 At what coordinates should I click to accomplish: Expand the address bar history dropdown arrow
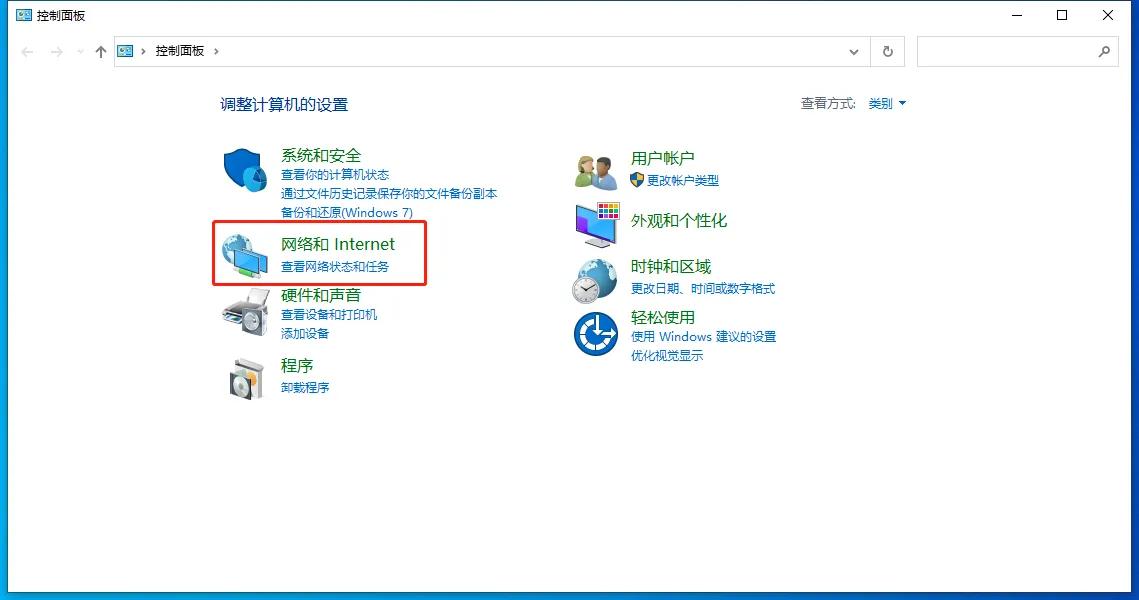853,51
